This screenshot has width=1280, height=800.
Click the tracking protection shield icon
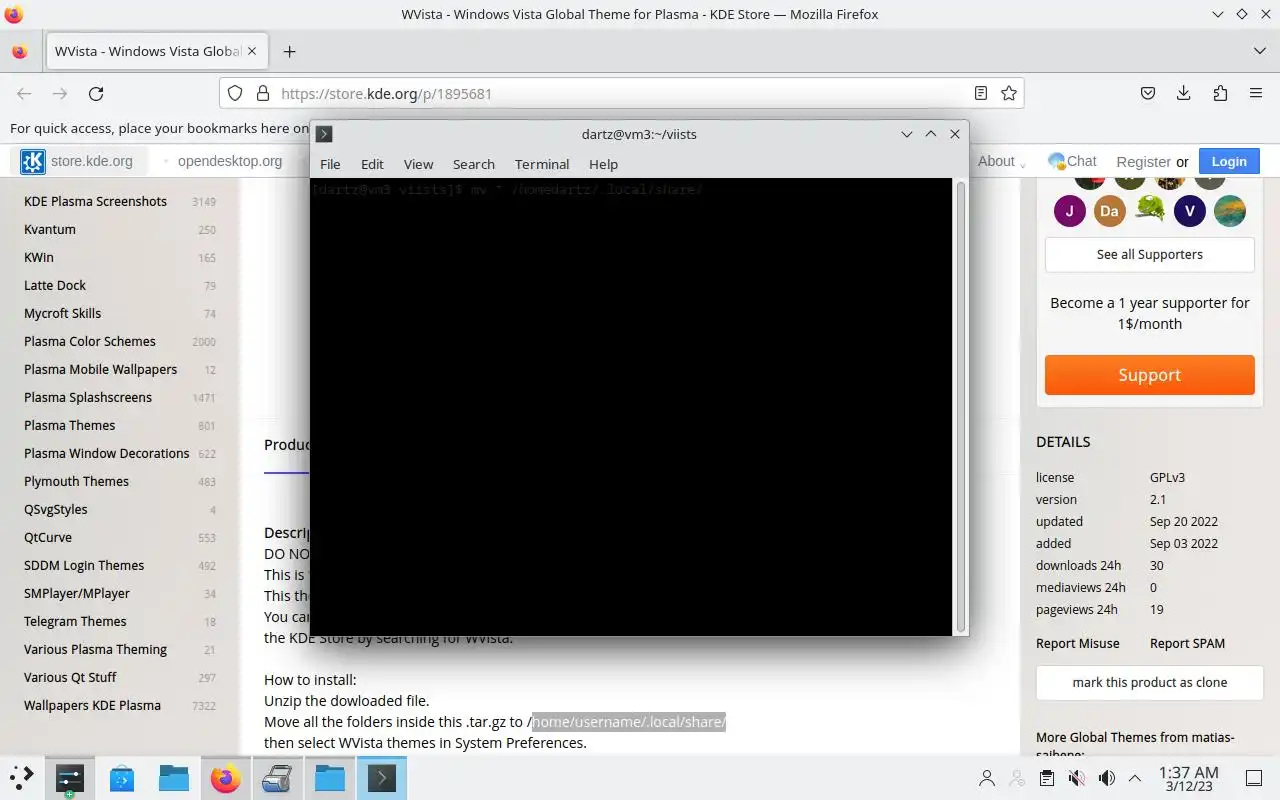point(235,93)
